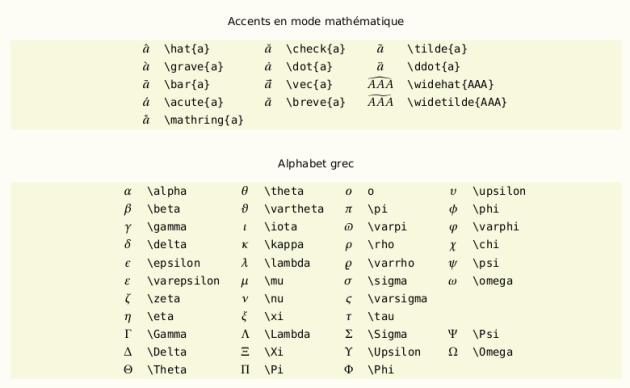The height and width of the screenshot is (388, 630).
Task: Select the \vartheta command text
Action: point(294,209)
